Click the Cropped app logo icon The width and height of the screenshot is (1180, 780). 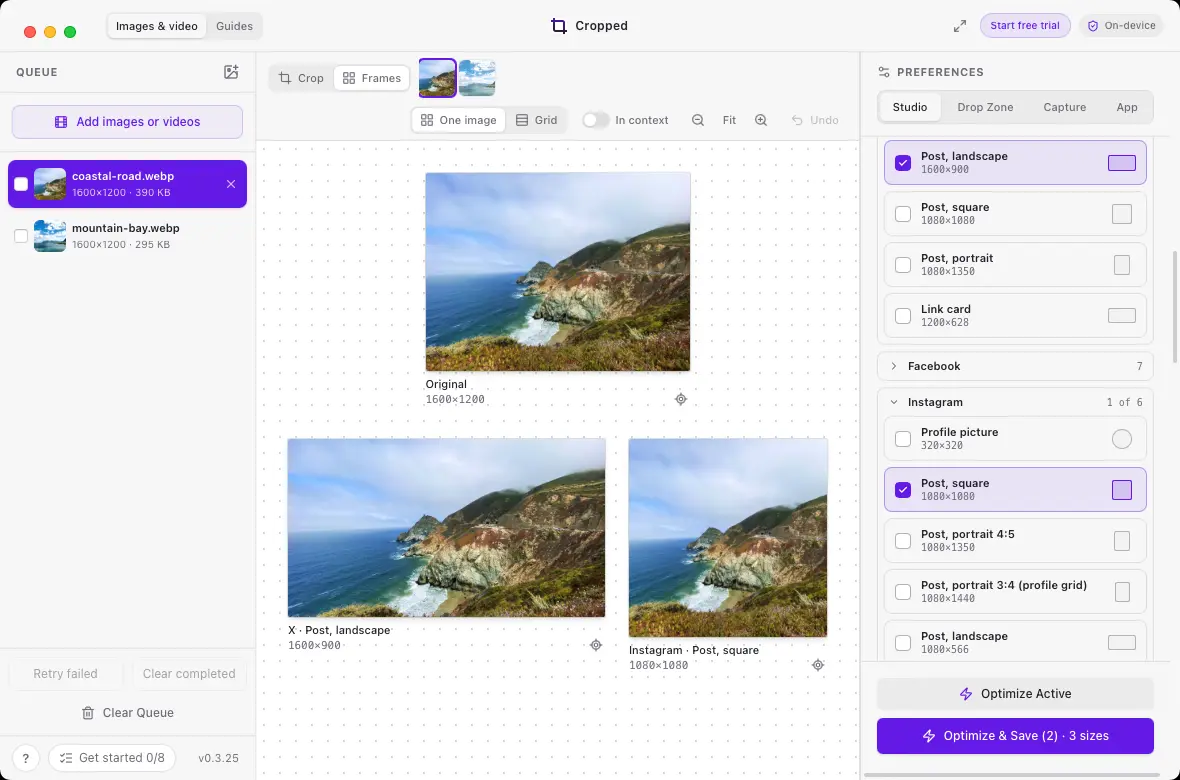[558, 26]
